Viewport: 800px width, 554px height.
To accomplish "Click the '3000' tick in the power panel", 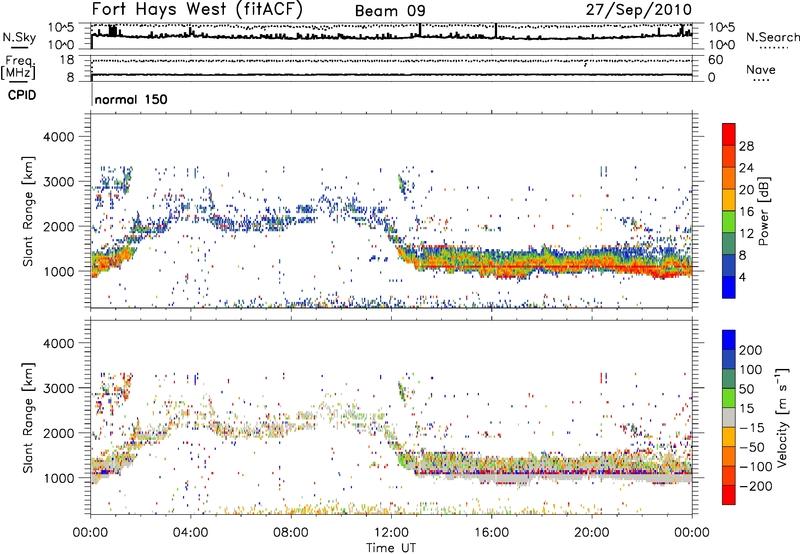I will point(59,182).
